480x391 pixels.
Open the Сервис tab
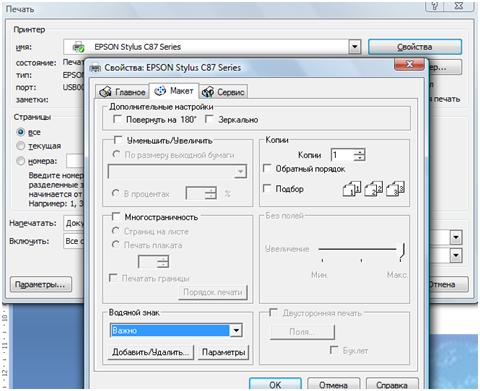(x=224, y=92)
